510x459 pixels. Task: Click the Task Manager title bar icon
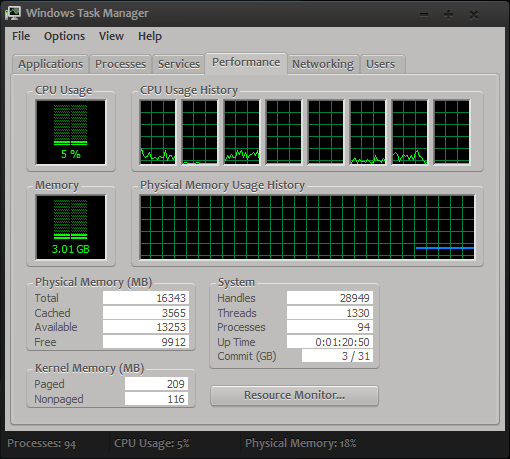pos(14,13)
